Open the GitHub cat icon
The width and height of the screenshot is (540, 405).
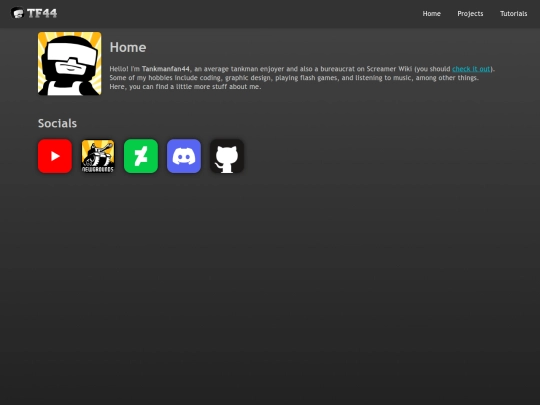tap(227, 156)
